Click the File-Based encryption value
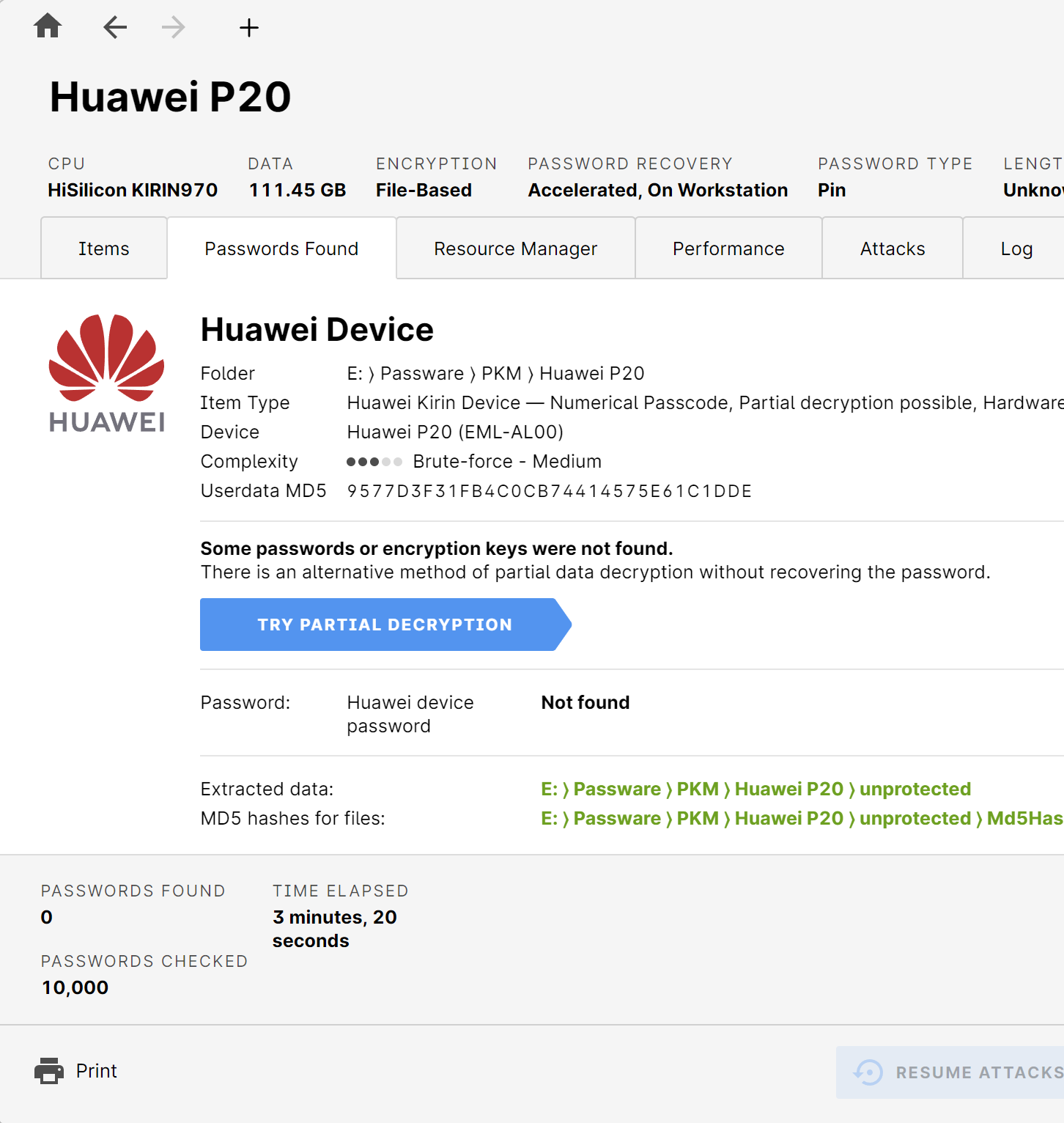 tap(424, 190)
